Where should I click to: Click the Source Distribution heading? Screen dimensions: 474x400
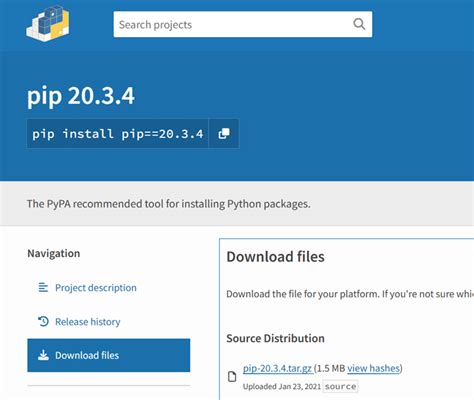coord(275,338)
